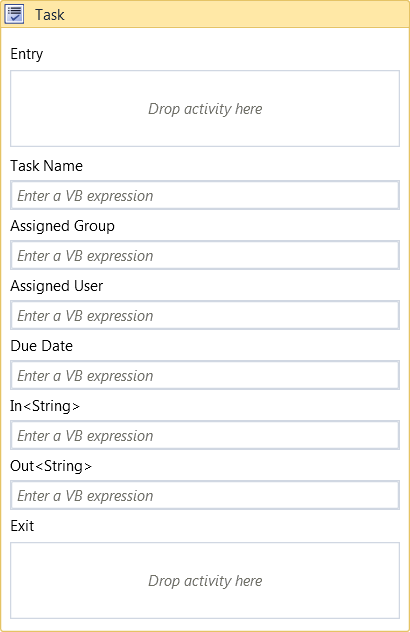Image resolution: width=410 pixels, height=632 pixels.
Task: Click the yellow header bar of the activity
Action: click(x=205, y=14)
